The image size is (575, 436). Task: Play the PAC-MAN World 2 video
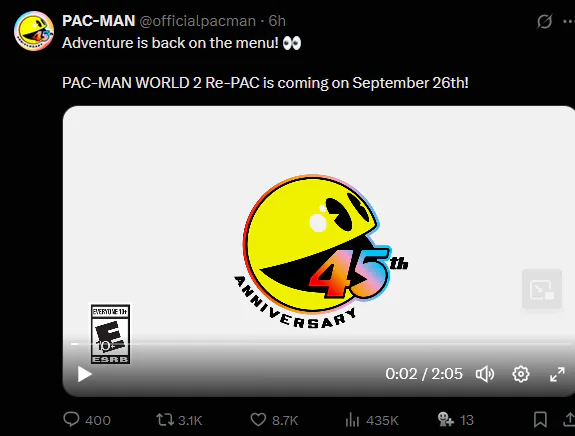[x=84, y=374]
